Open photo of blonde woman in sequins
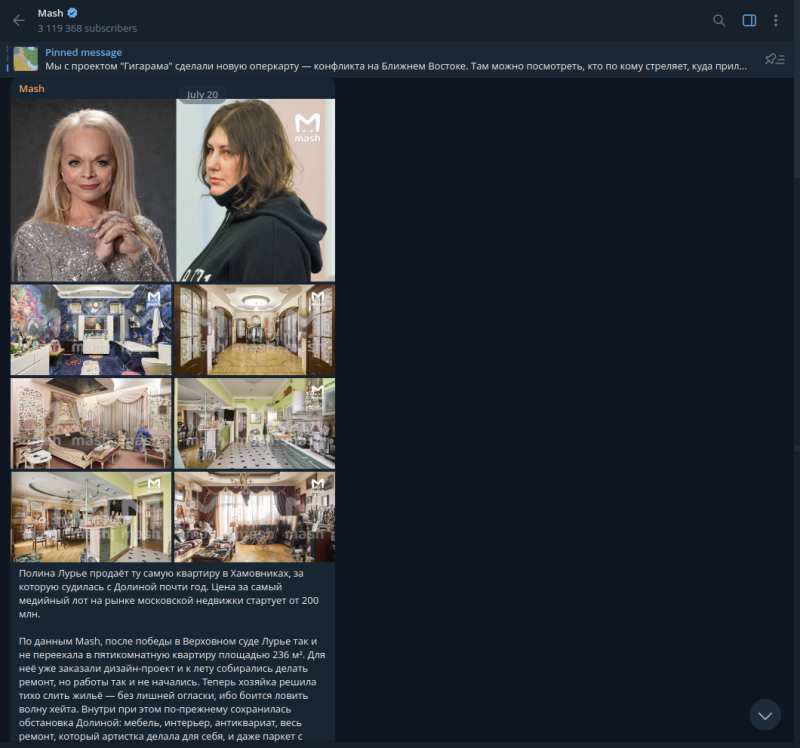This screenshot has height=748, width=800. [92, 190]
